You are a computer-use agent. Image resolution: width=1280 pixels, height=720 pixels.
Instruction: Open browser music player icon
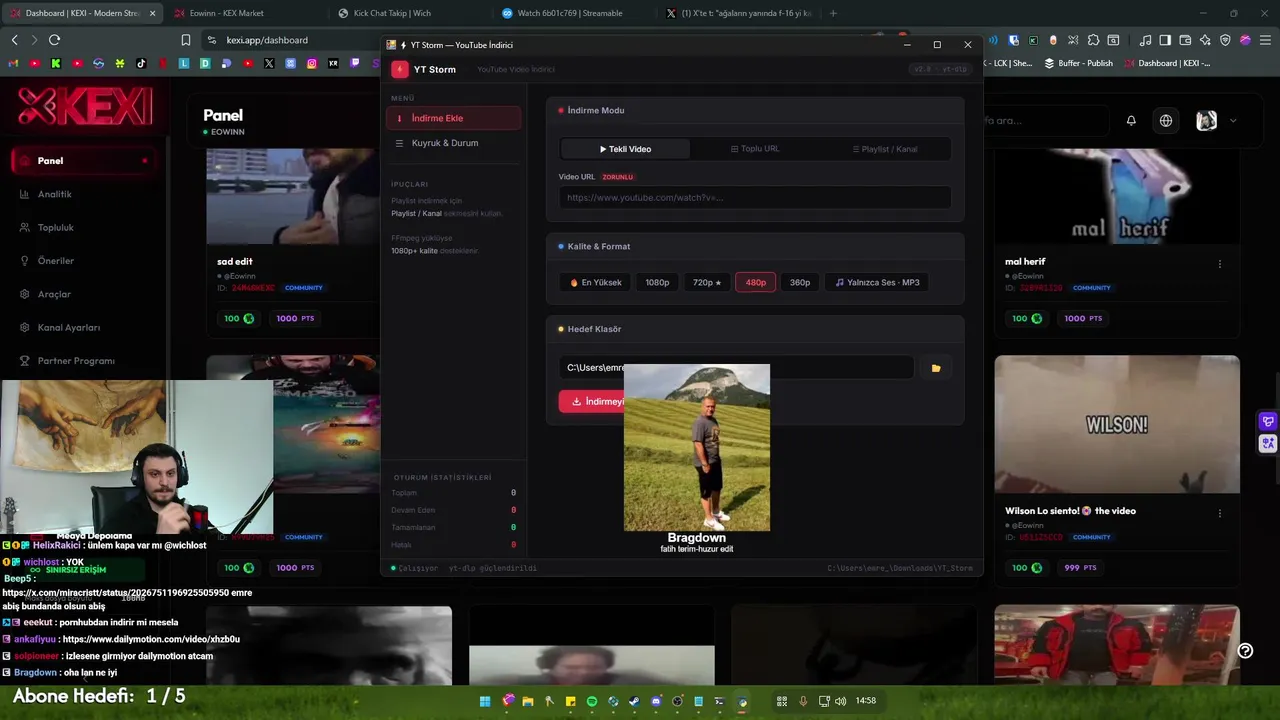coord(1148,40)
